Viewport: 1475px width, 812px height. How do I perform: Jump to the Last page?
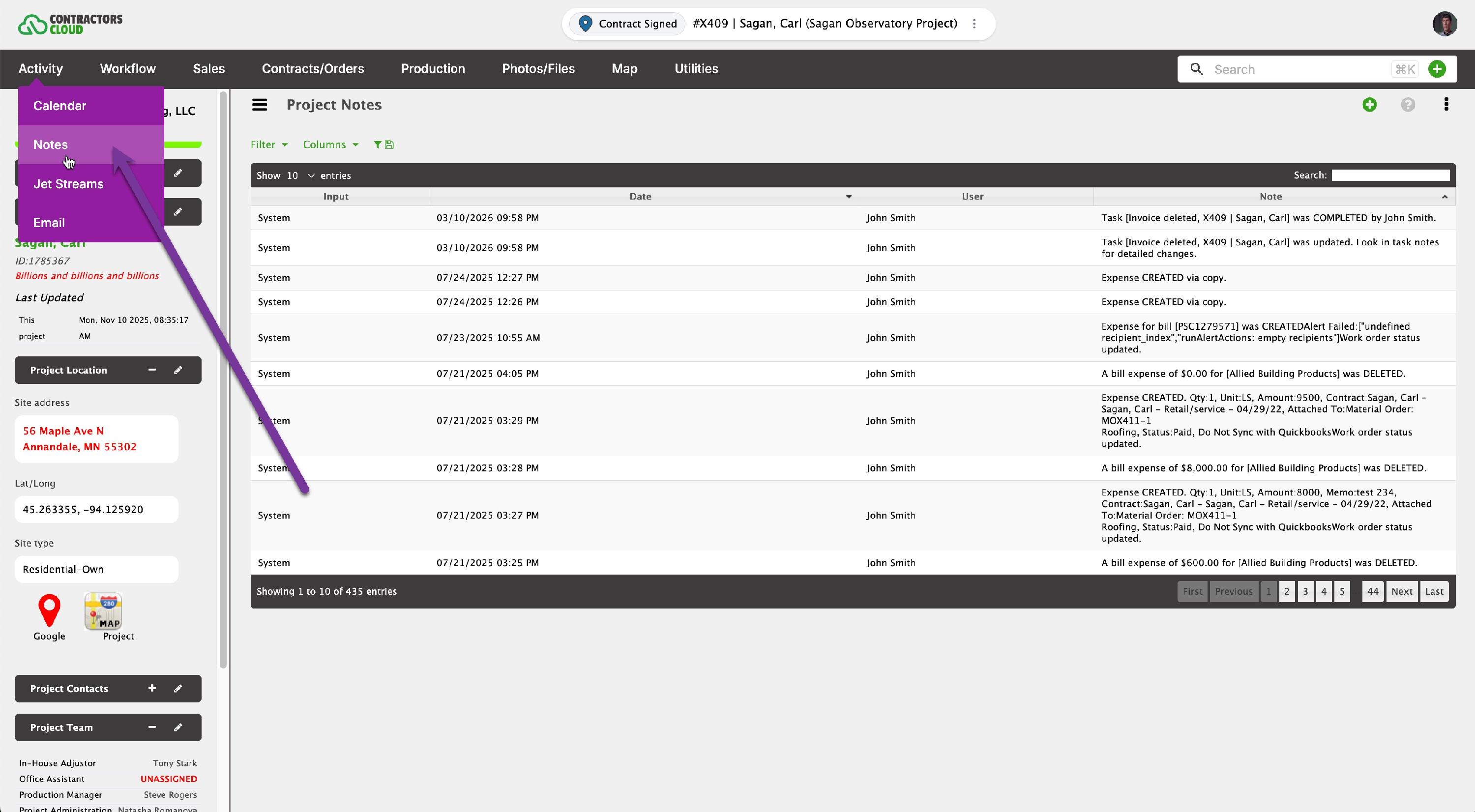tap(1434, 591)
